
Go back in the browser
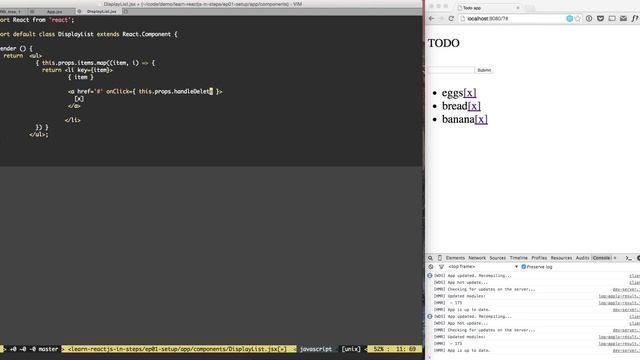click(431, 18)
